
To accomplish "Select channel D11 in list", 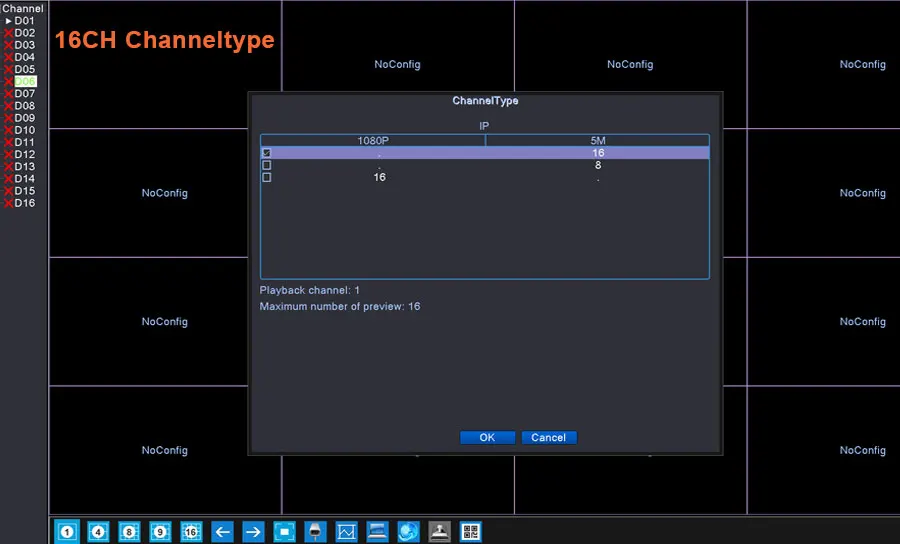I will [x=24, y=142].
